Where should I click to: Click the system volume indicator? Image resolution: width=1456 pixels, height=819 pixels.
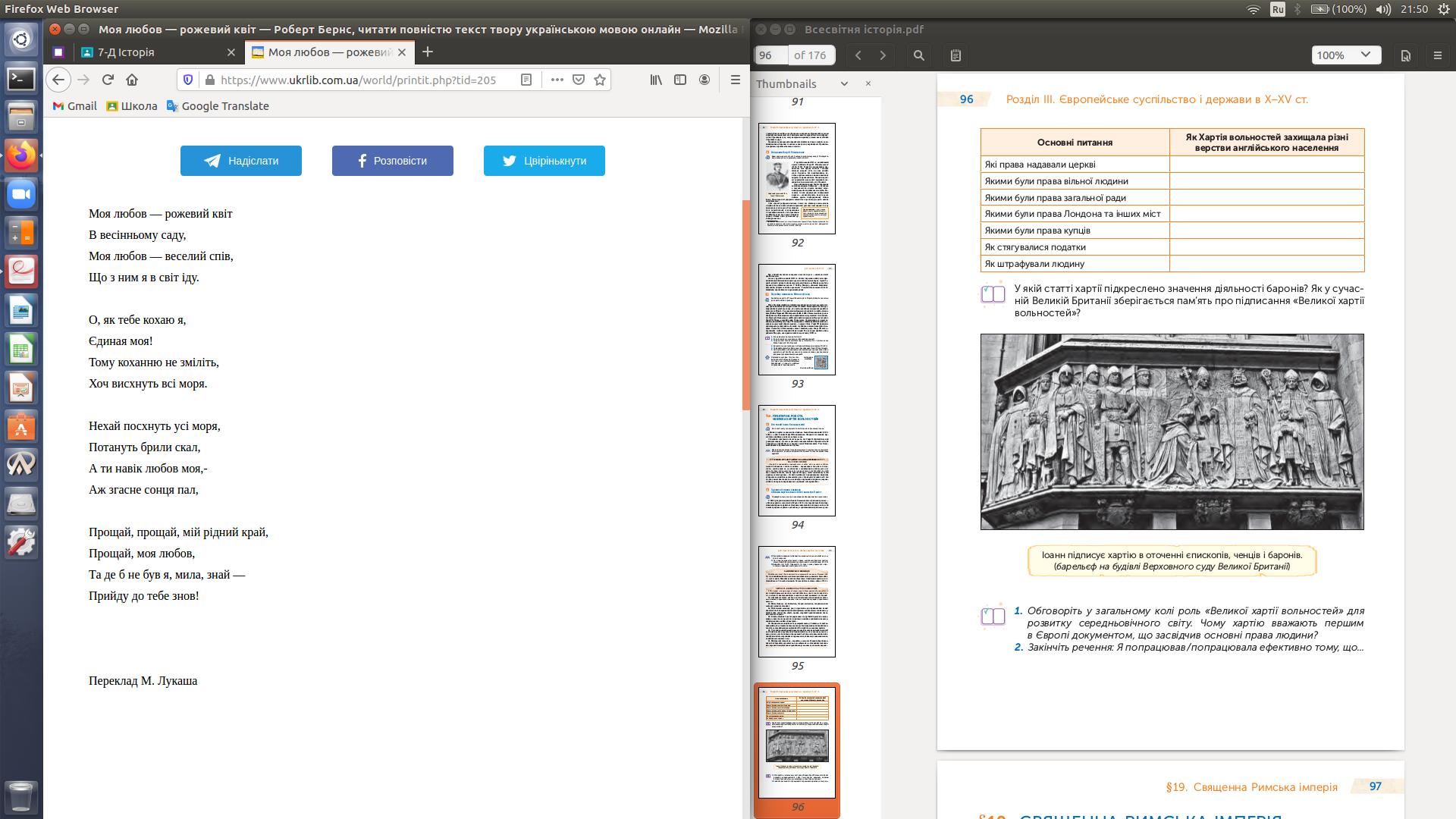click(1384, 9)
